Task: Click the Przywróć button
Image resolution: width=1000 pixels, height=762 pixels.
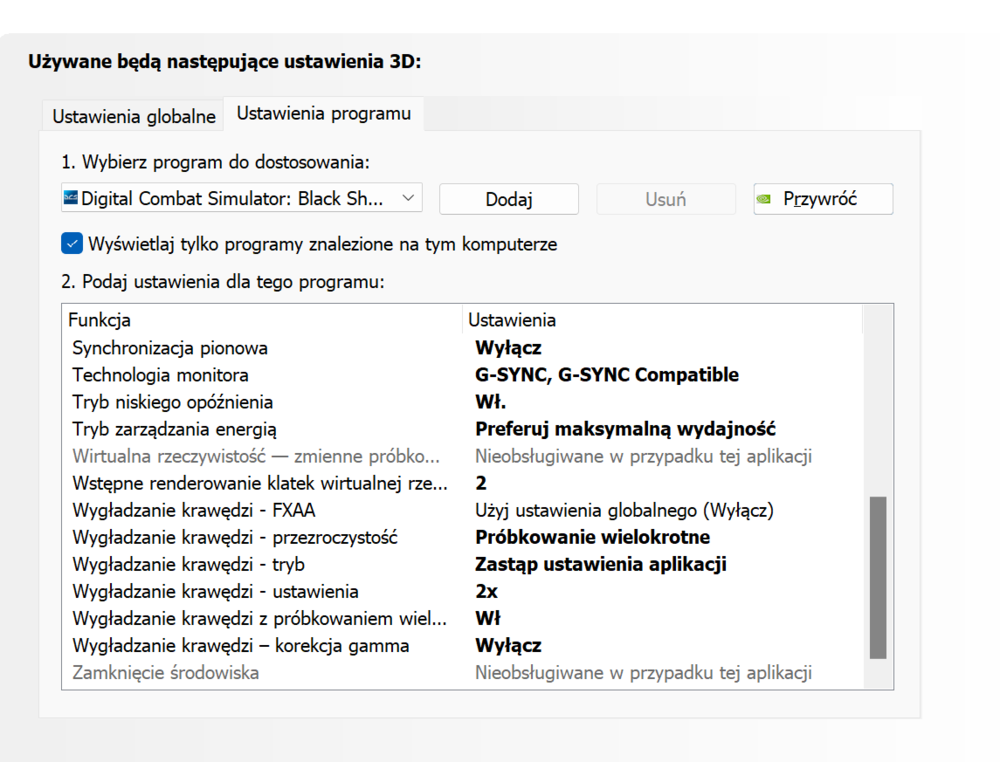Action: tap(823, 199)
